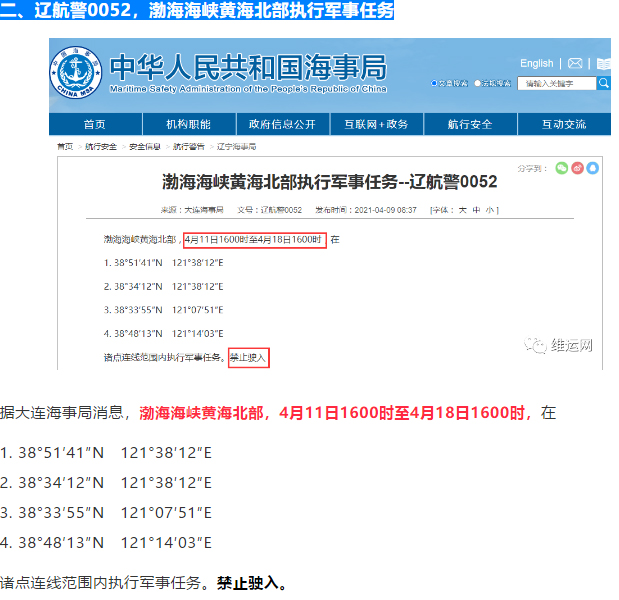
Task: Open the 首页 navigation tab
Action: (x=95, y=124)
